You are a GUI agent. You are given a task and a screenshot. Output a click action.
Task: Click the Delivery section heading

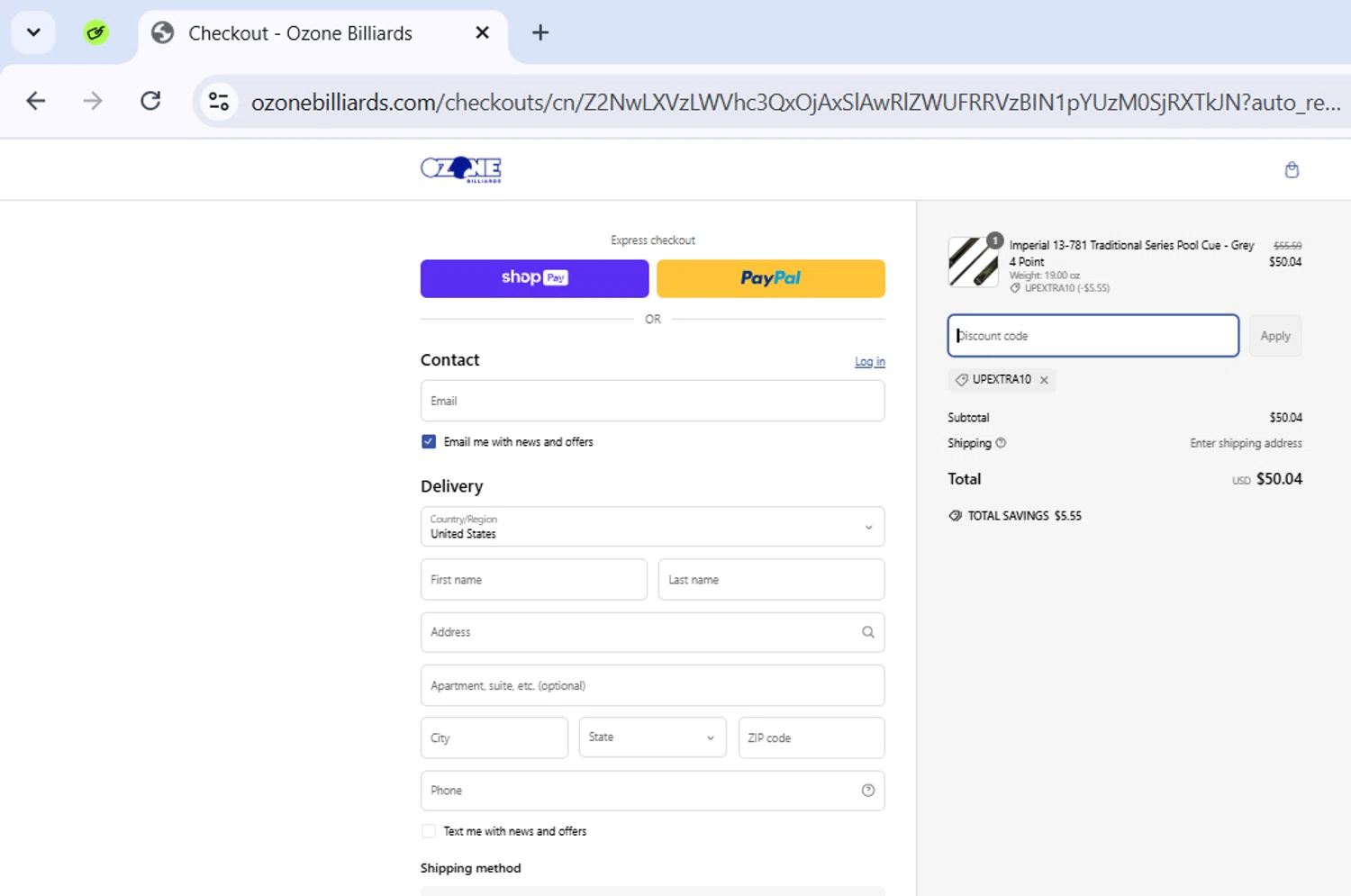click(451, 486)
